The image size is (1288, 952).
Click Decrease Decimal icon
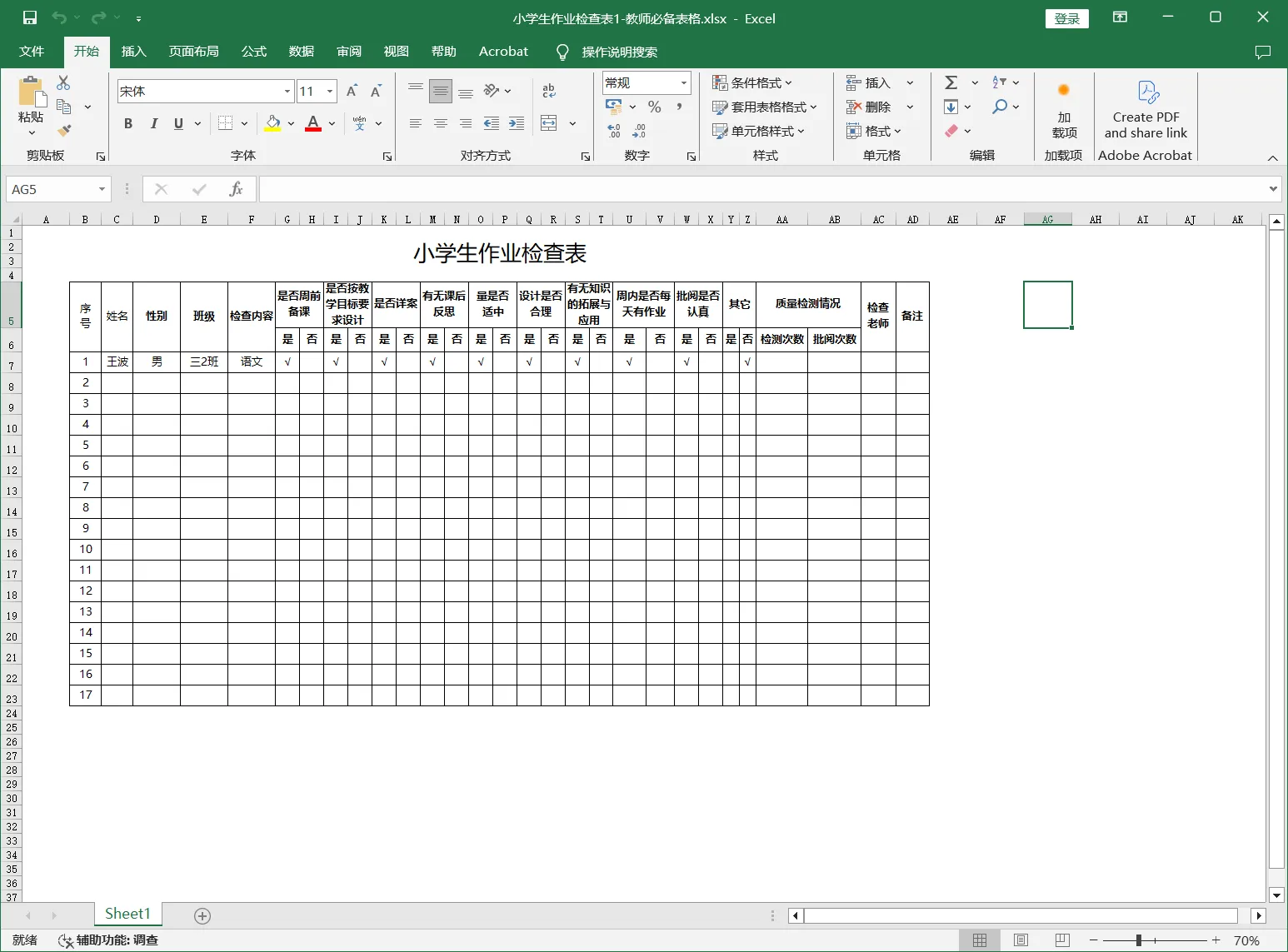click(639, 131)
